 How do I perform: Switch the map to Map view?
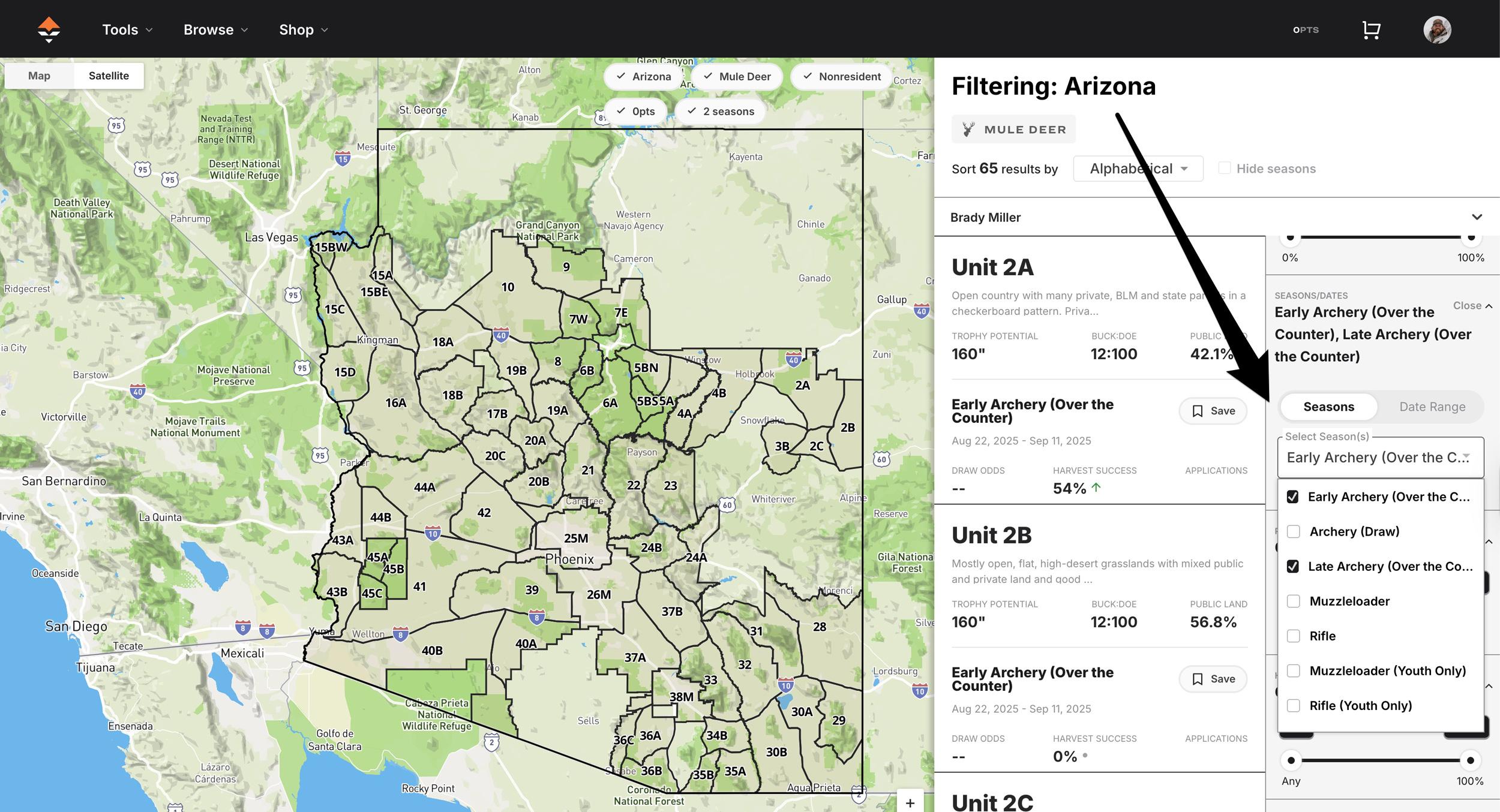click(38, 75)
